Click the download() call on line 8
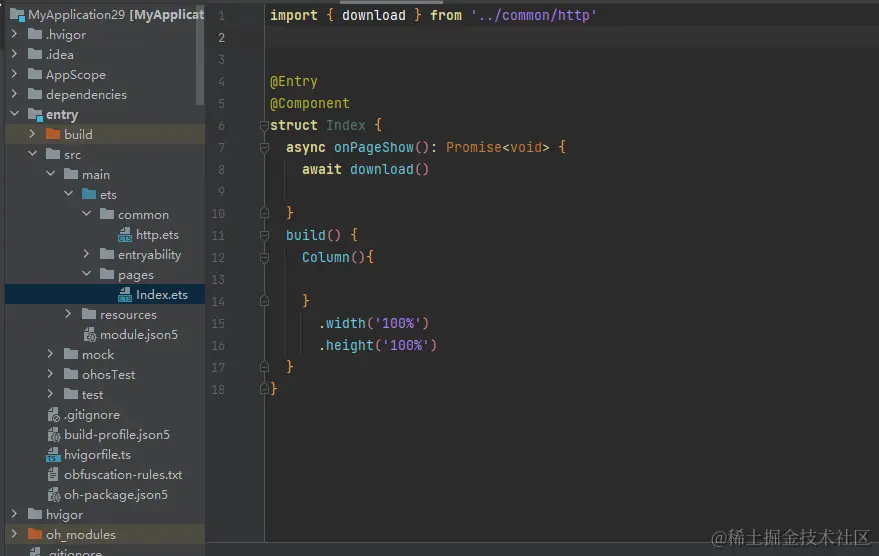Viewport: 879px width, 556px height. pyautogui.click(x=389, y=169)
